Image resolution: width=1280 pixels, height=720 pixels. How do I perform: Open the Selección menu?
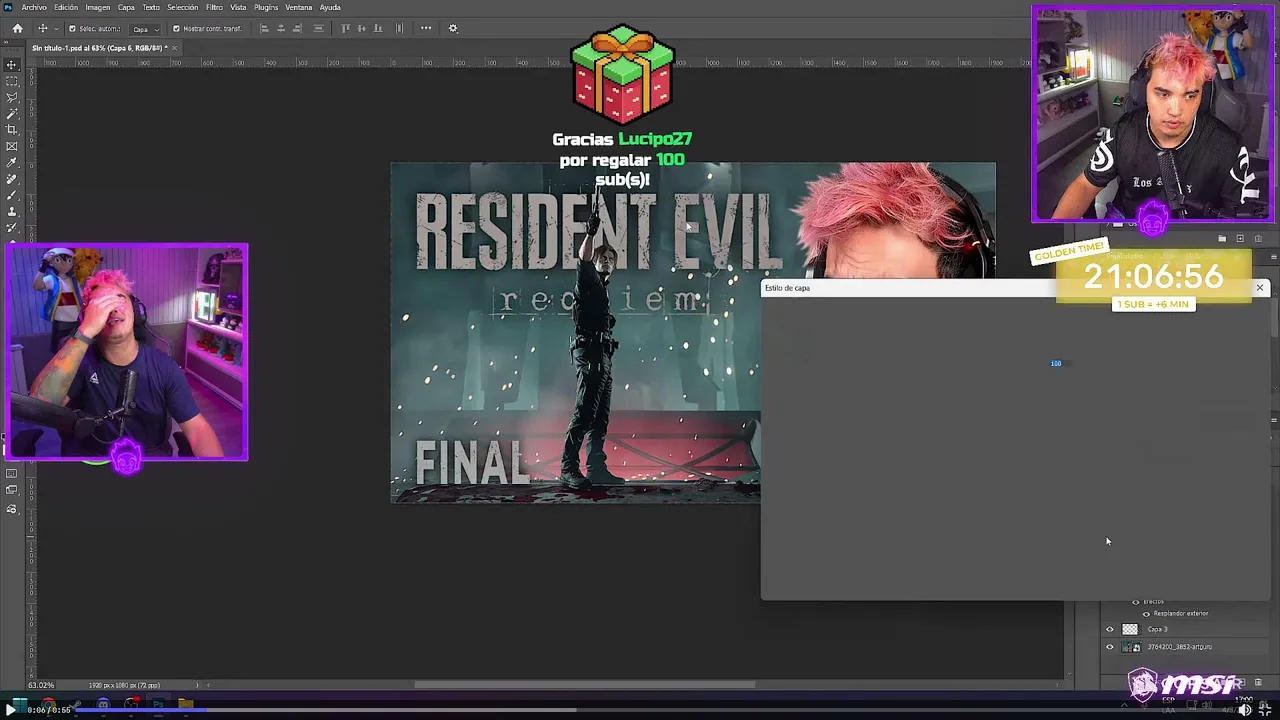(182, 7)
